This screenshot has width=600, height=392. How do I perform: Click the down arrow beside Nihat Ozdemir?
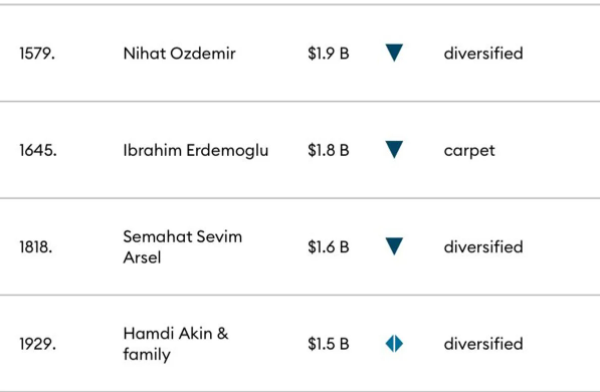(394, 53)
